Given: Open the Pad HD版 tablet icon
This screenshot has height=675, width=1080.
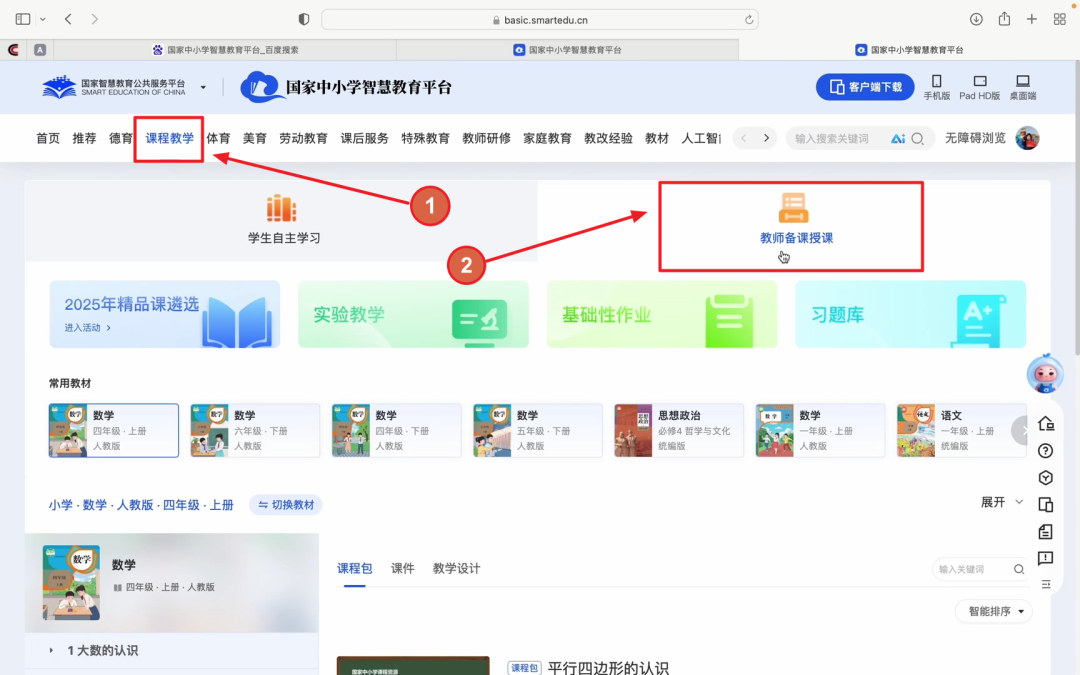Looking at the screenshot, I should pos(979,85).
